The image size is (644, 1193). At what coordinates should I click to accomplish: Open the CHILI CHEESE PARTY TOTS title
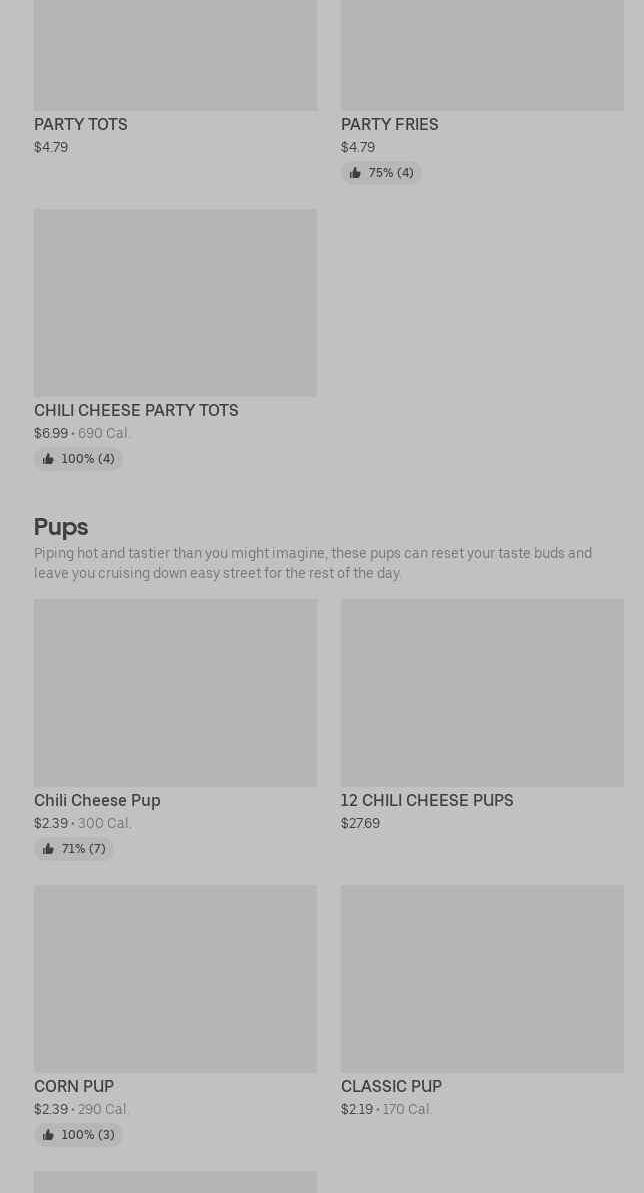(136, 410)
